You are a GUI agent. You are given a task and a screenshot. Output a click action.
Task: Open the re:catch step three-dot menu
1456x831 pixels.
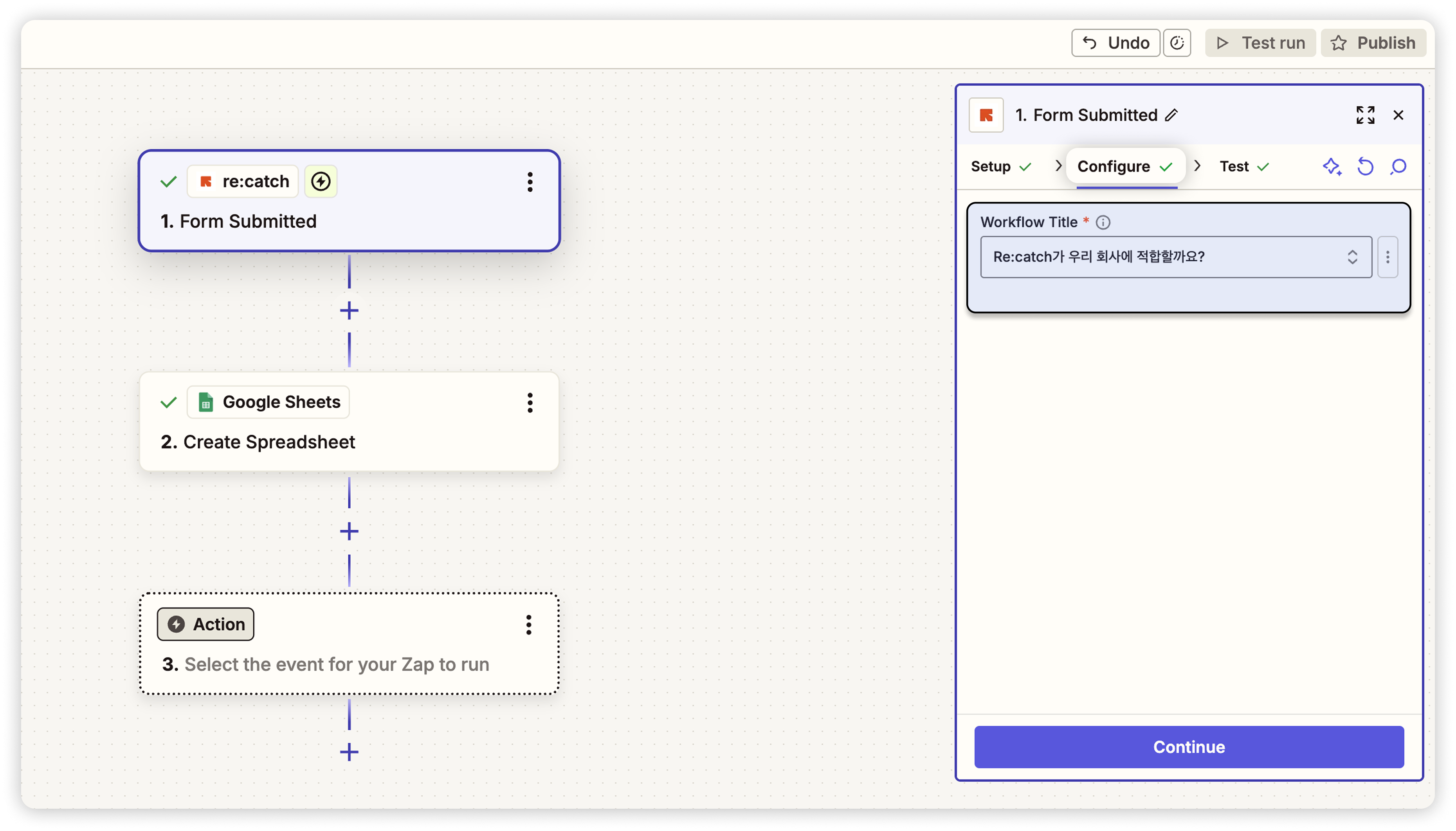(530, 182)
